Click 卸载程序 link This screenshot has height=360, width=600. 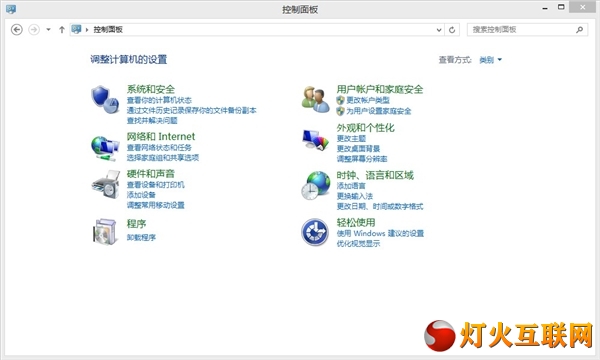tap(141, 237)
